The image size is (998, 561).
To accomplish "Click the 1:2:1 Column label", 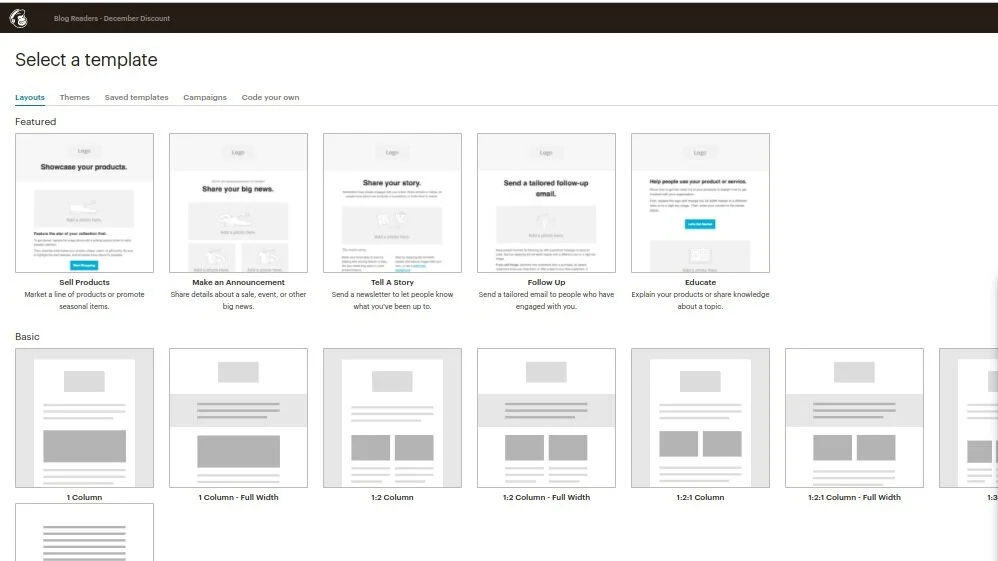I will pyautogui.click(x=701, y=497).
